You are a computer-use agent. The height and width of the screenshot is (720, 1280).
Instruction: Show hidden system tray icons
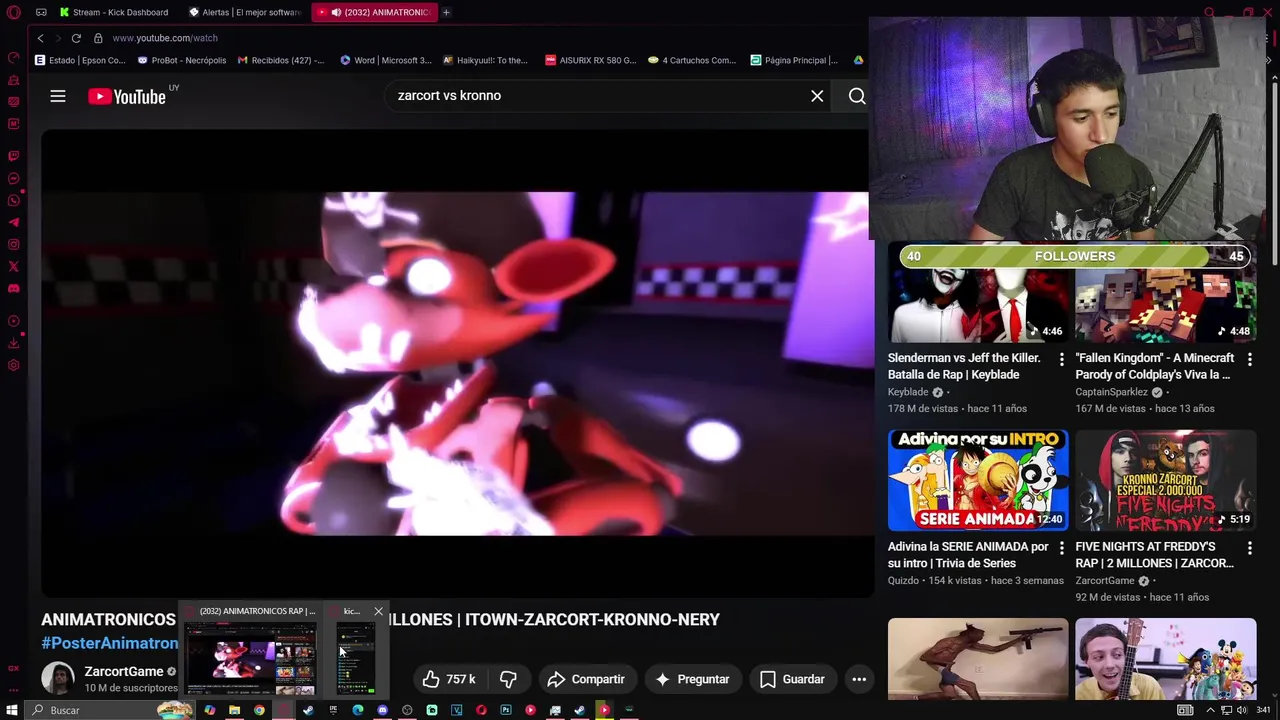tap(1211, 710)
